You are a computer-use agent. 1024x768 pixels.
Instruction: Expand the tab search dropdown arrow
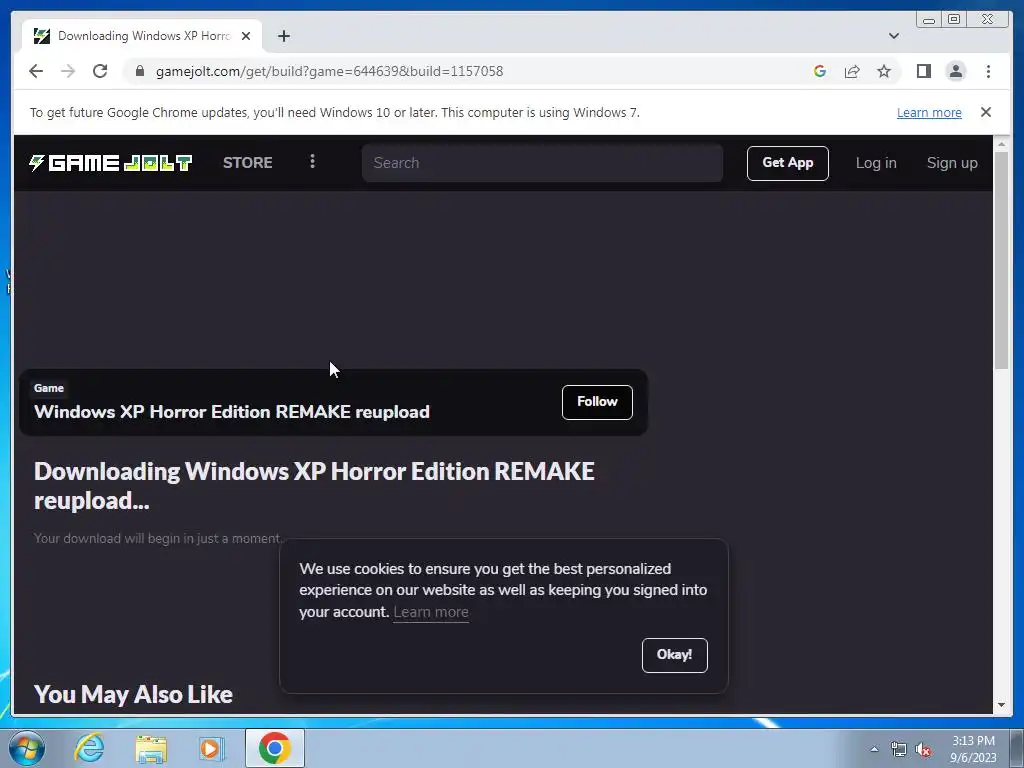(894, 36)
